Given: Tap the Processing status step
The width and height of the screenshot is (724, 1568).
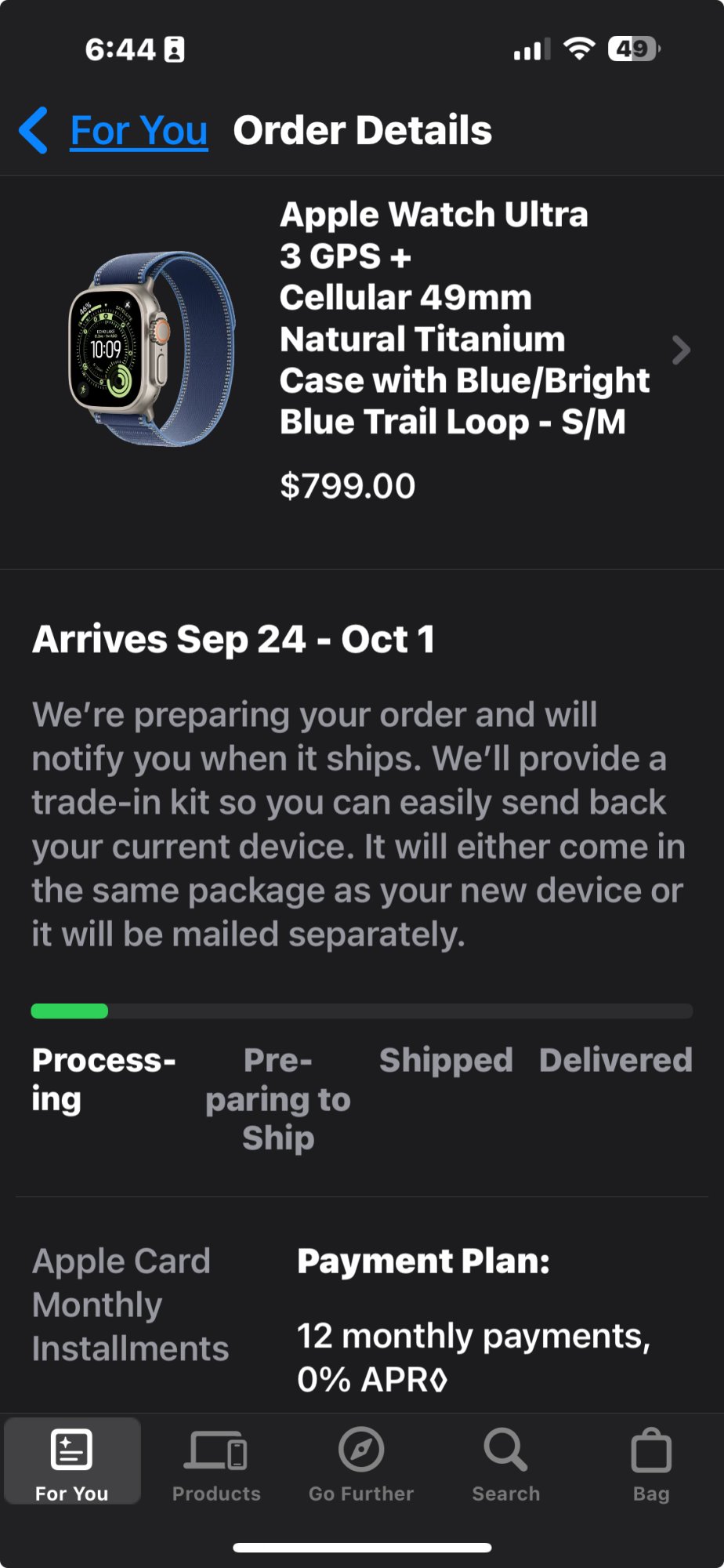Looking at the screenshot, I should pyautogui.click(x=103, y=1080).
